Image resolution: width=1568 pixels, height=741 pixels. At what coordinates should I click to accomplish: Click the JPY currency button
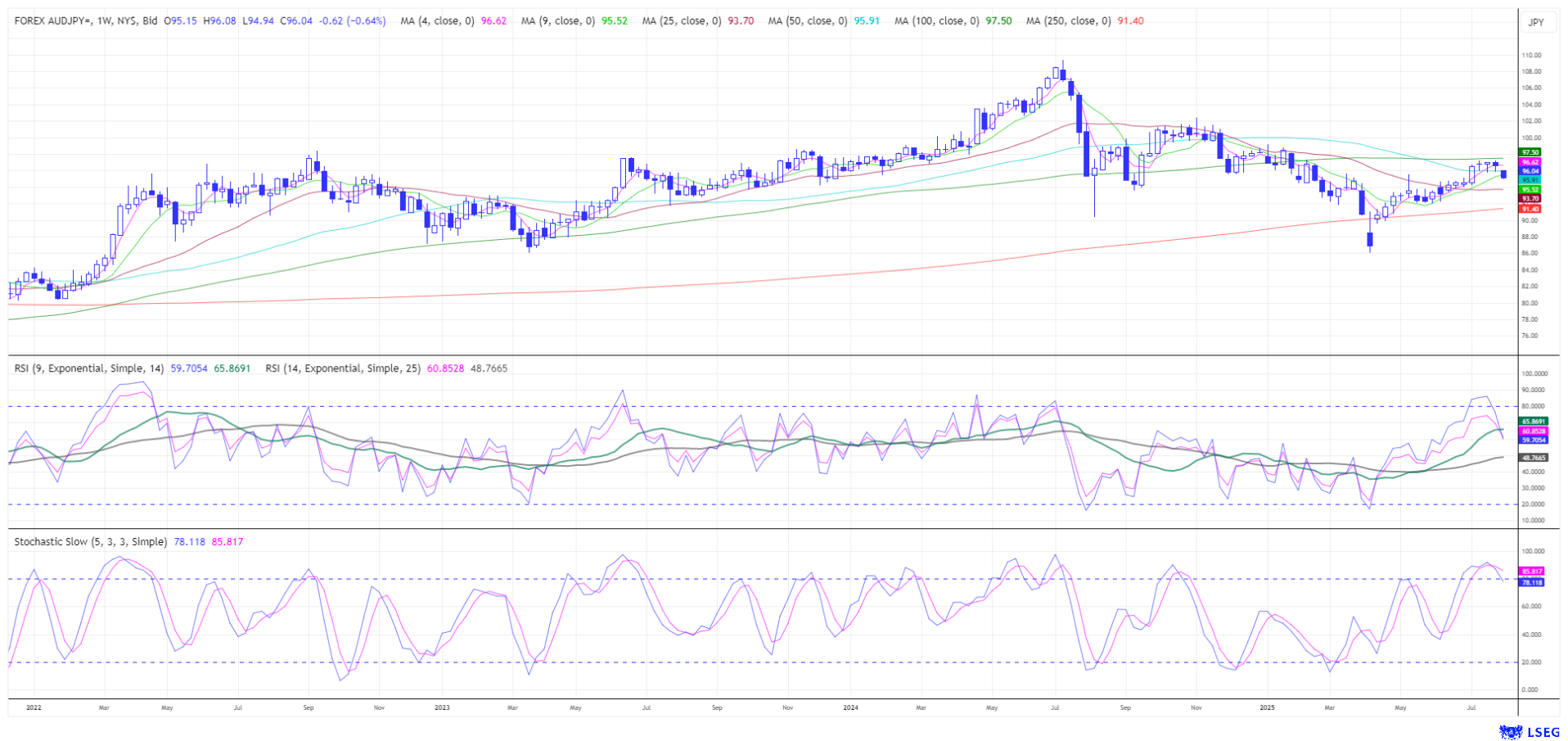[x=1536, y=22]
